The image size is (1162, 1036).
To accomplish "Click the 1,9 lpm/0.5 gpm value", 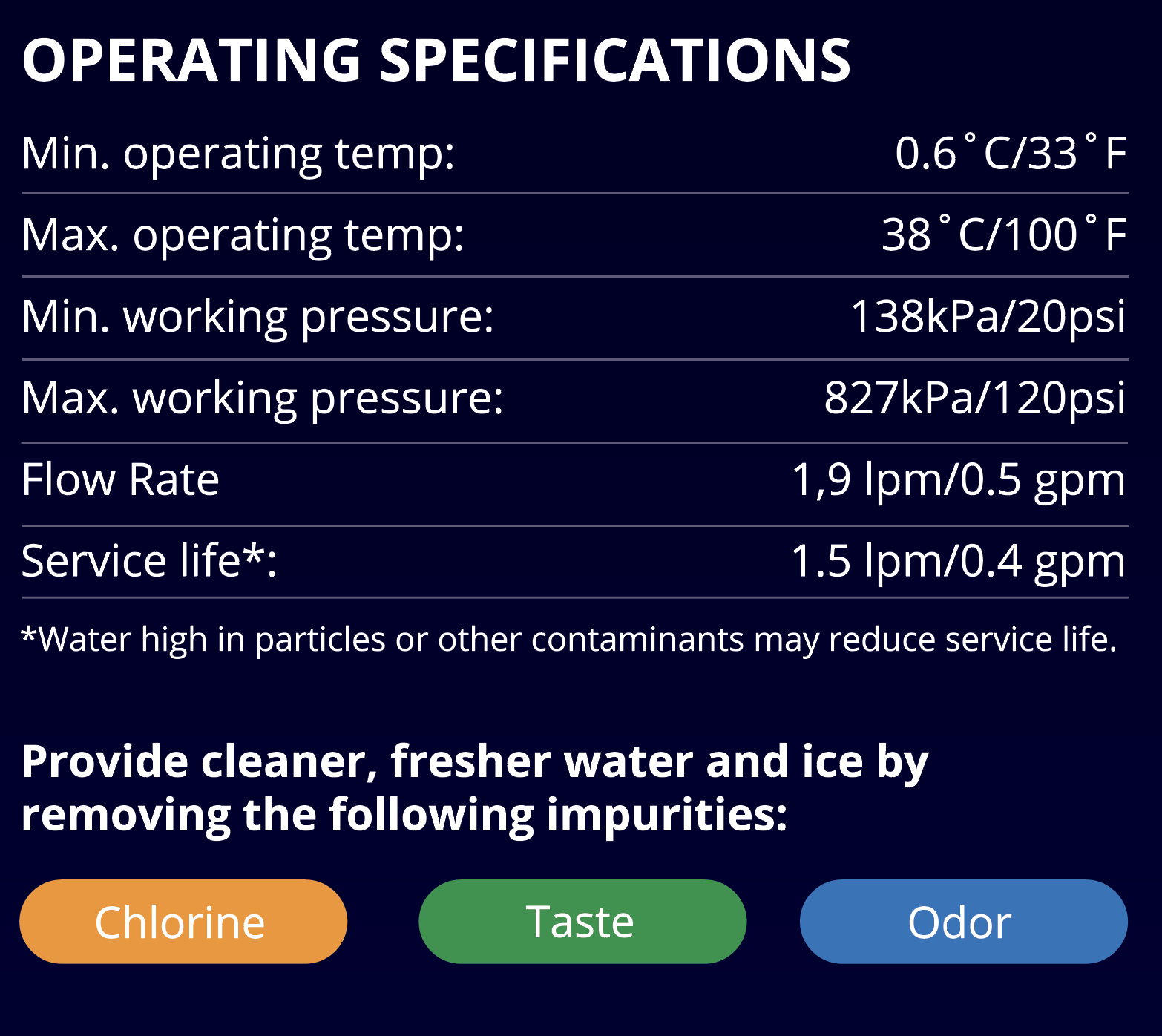I will tap(959, 481).
